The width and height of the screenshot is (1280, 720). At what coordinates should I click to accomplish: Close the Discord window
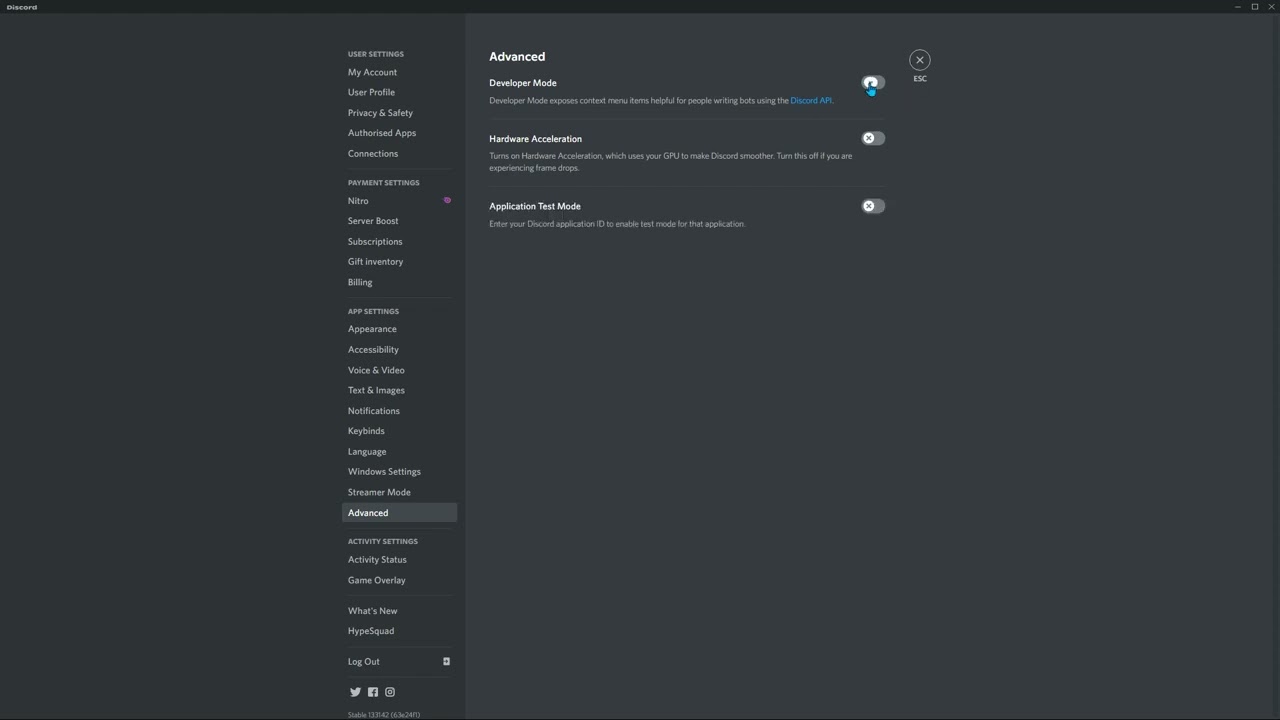pos(1271,7)
